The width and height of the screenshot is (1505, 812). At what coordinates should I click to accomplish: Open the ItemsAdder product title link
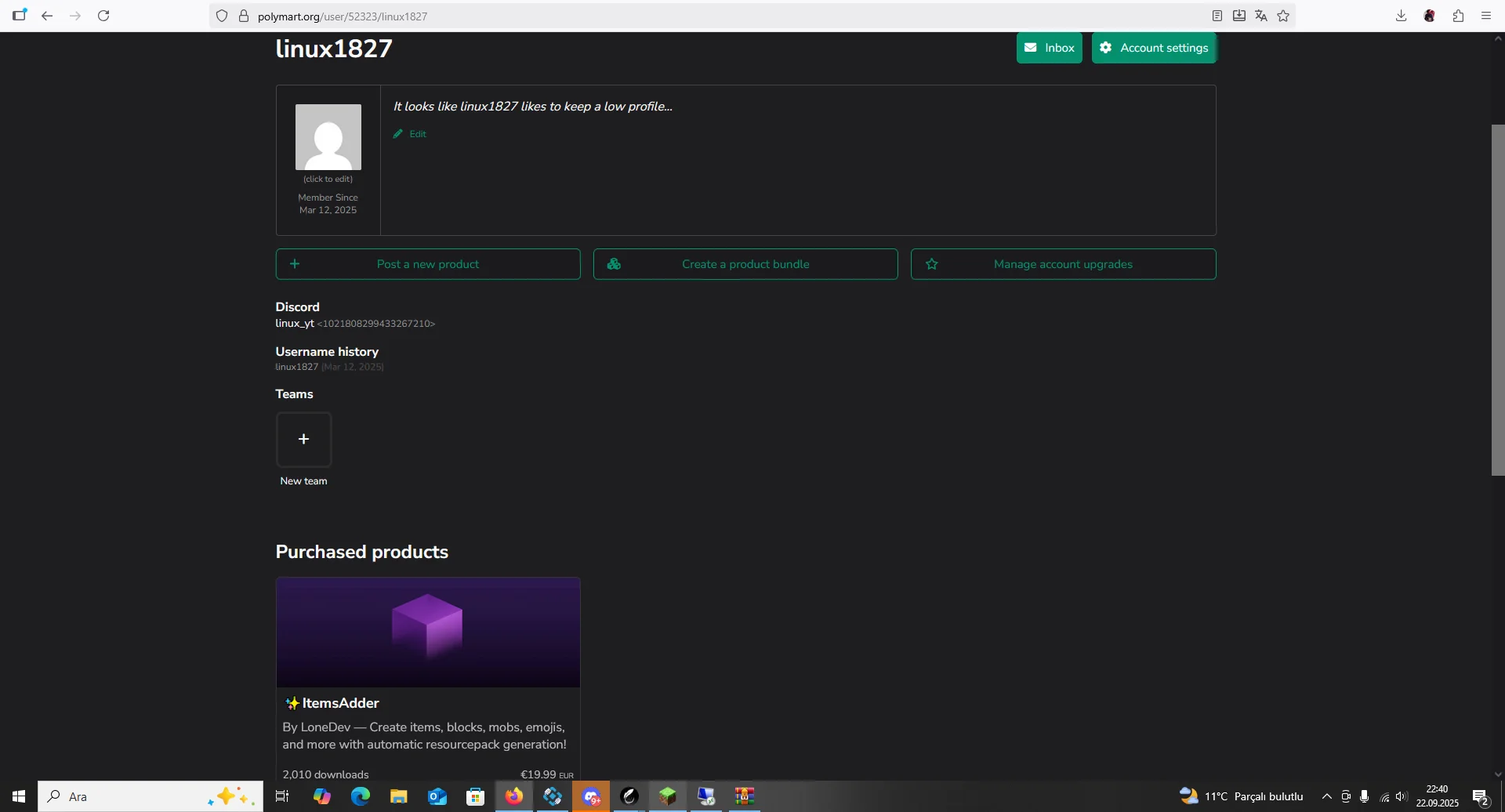(x=341, y=703)
